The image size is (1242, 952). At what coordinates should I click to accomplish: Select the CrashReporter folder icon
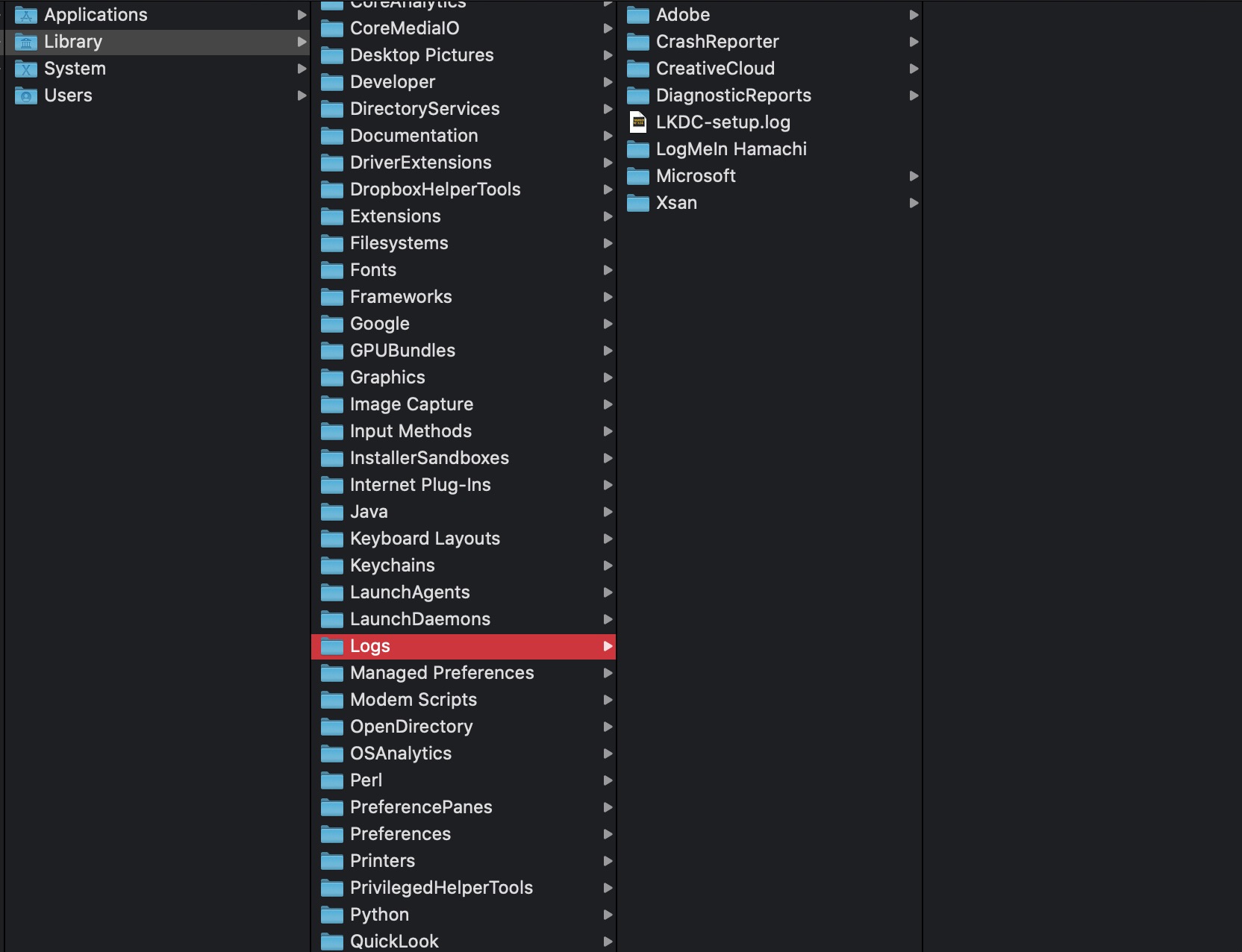639,42
